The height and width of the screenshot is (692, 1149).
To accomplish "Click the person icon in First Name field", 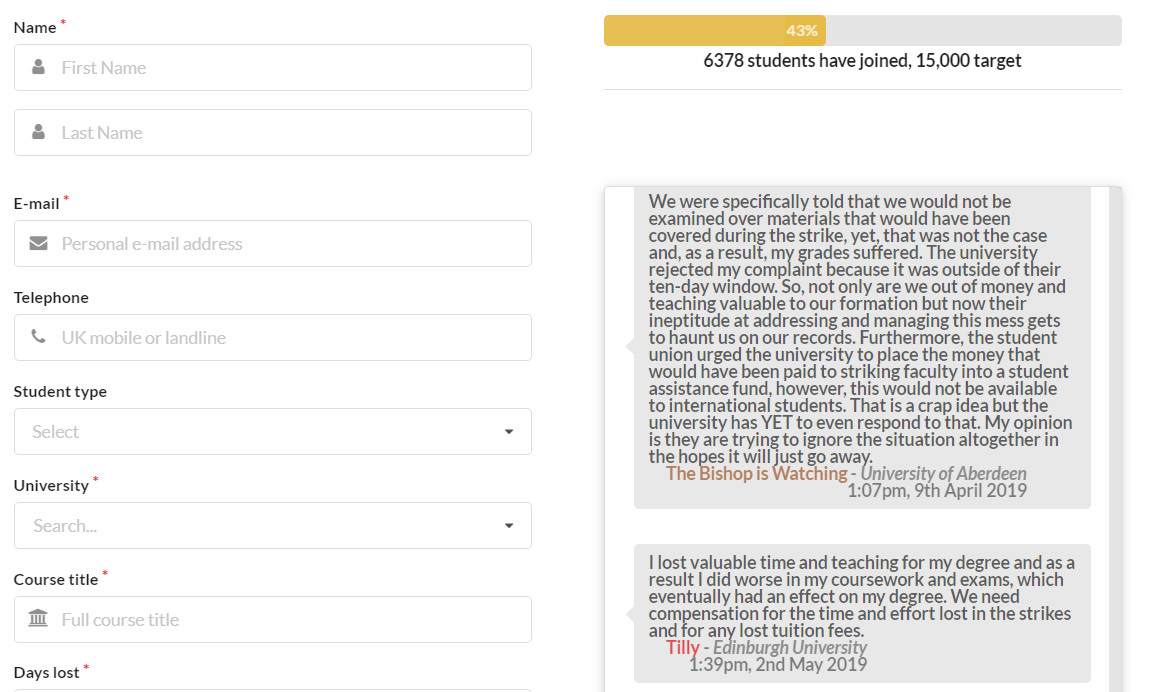I will [x=38, y=67].
